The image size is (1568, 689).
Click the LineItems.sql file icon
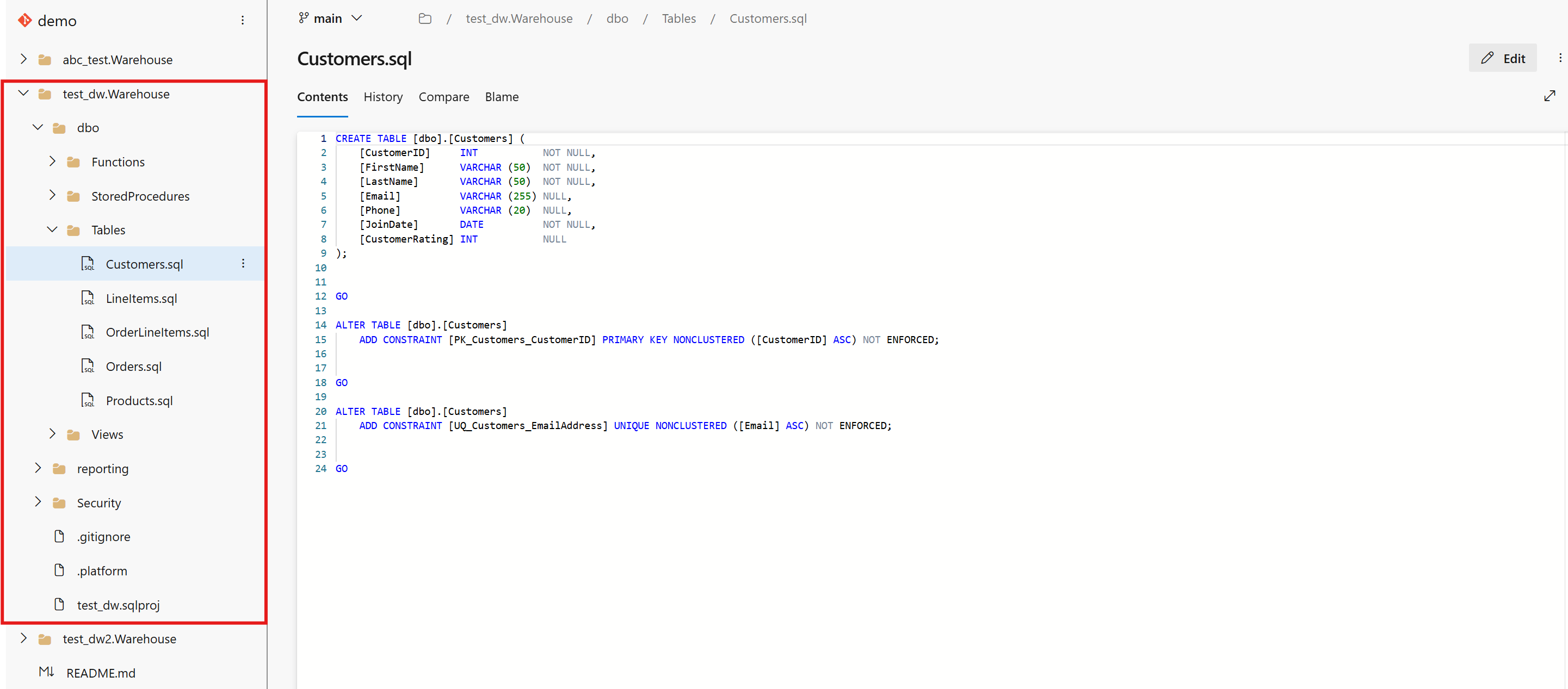point(88,297)
